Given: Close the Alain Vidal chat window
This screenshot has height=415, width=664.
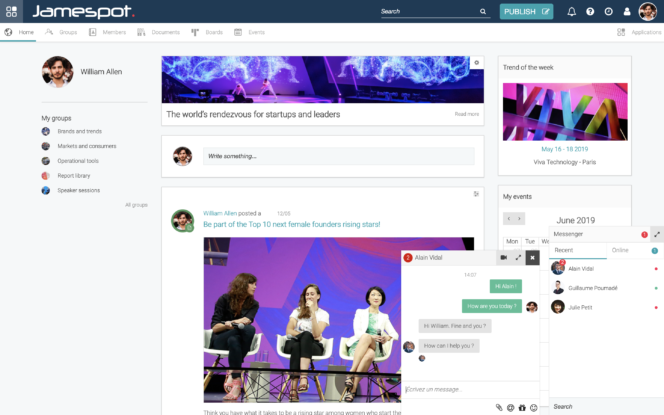Looking at the screenshot, I should coord(533,257).
